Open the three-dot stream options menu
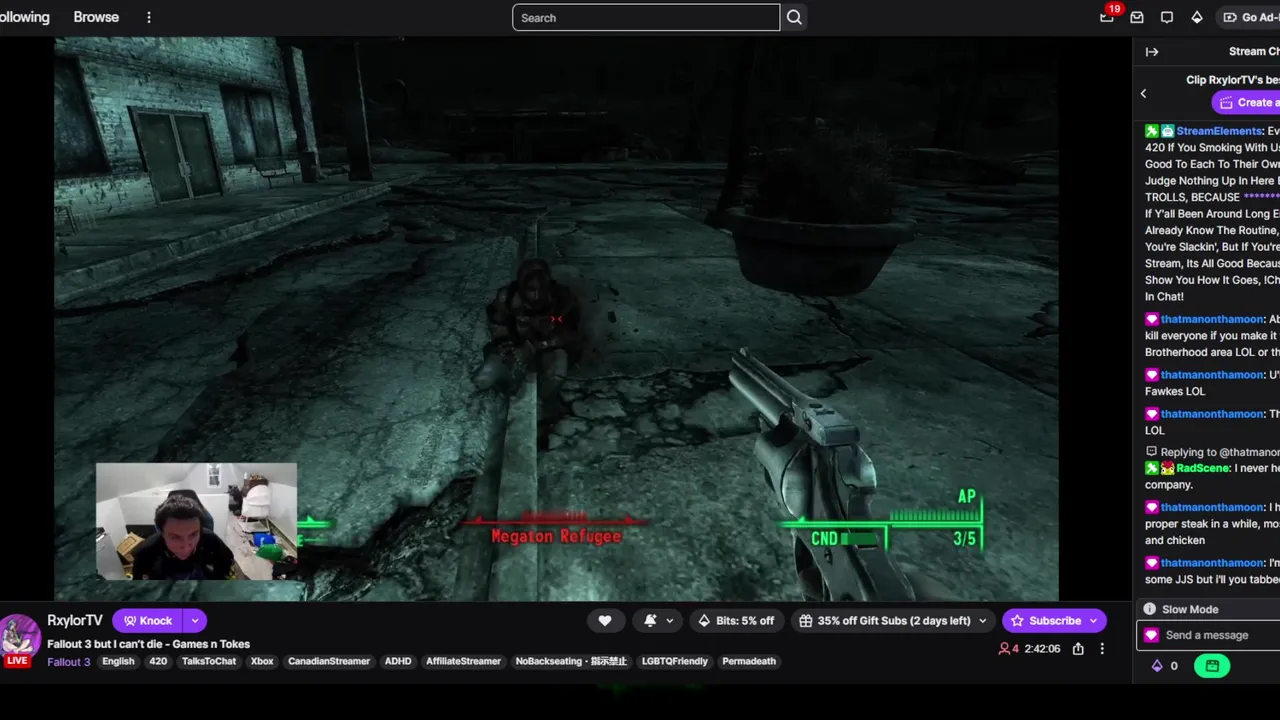 [x=1102, y=649]
